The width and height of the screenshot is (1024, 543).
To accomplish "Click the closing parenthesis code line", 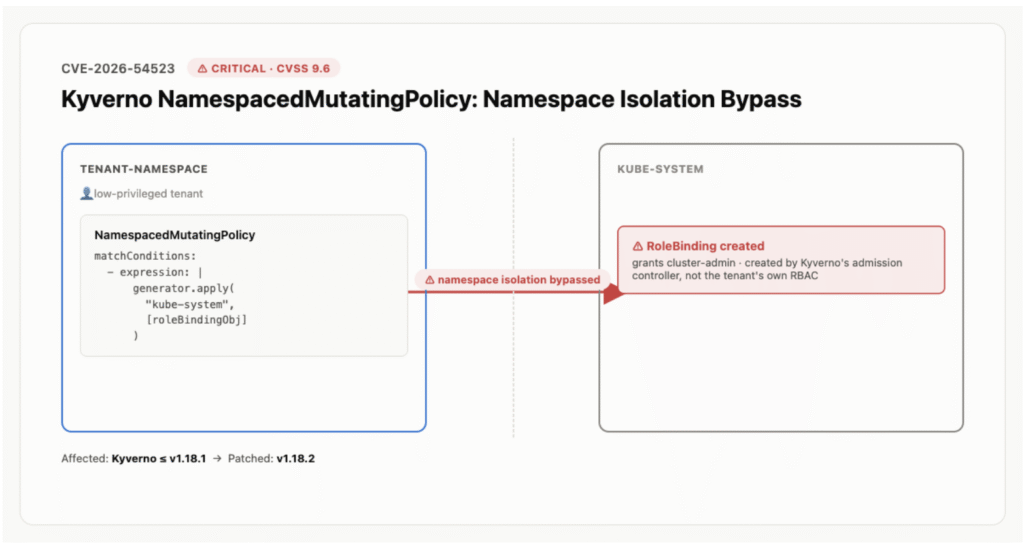I will coord(136,335).
